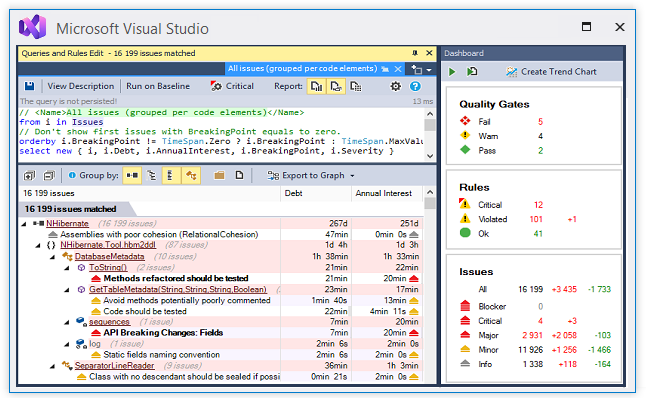Click the Rules Ok green circle
The width and height of the screenshot is (646, 398).
coord(465,233)
